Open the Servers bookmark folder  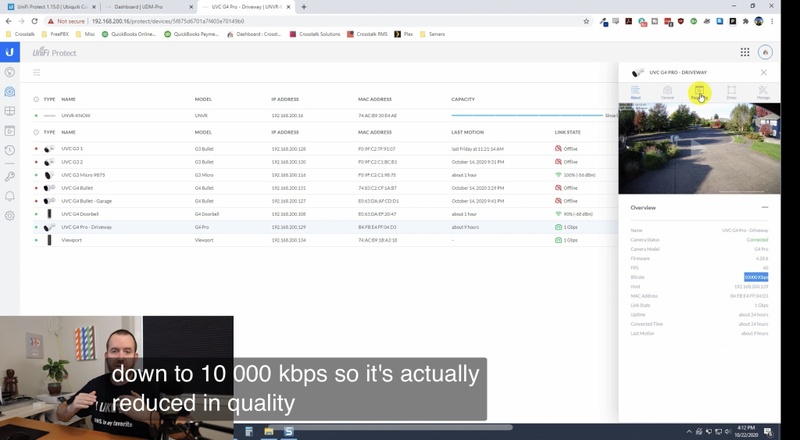click(432, 34)
